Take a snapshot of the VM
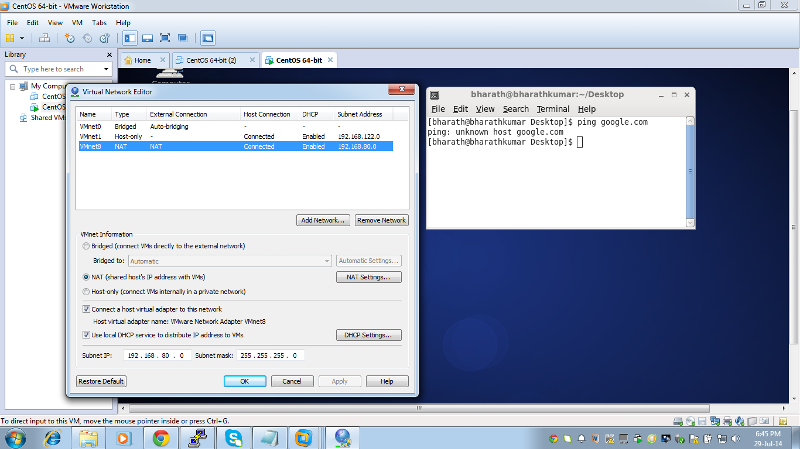Screen dimensions: 800x449 coord(69,38)
